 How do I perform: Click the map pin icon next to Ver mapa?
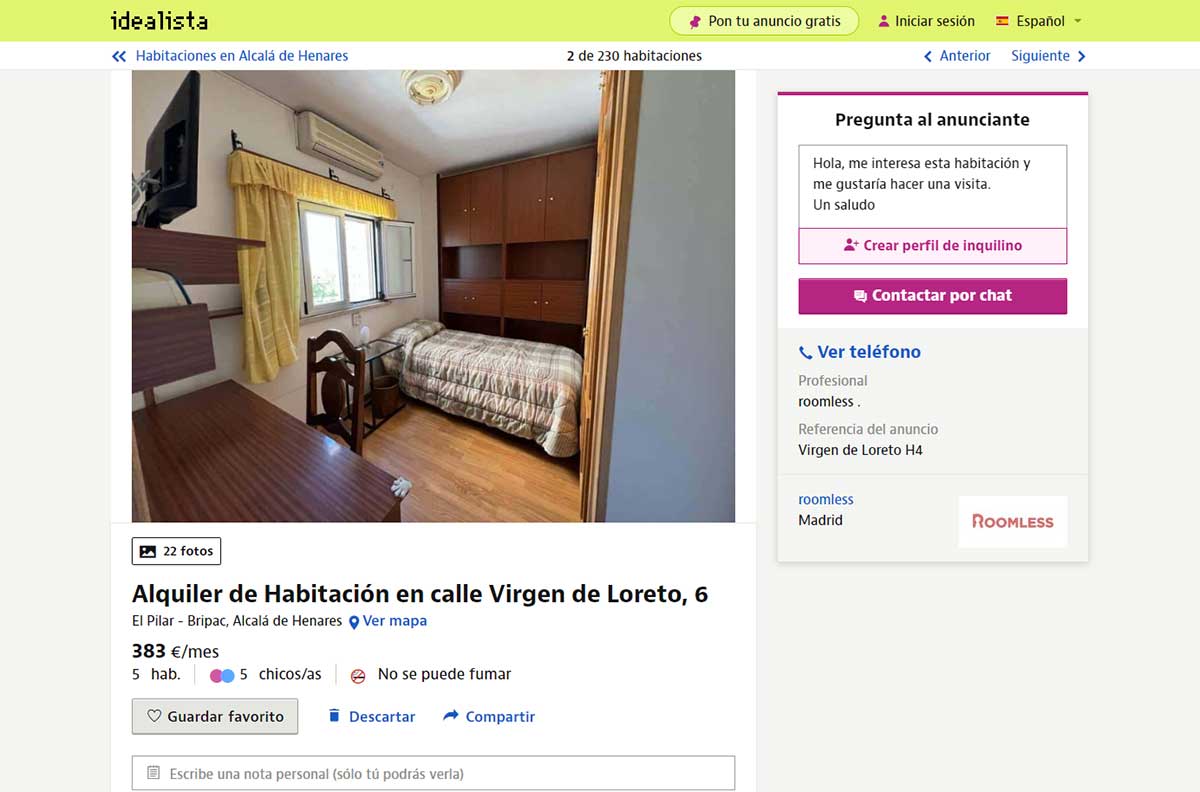(353, 622)
